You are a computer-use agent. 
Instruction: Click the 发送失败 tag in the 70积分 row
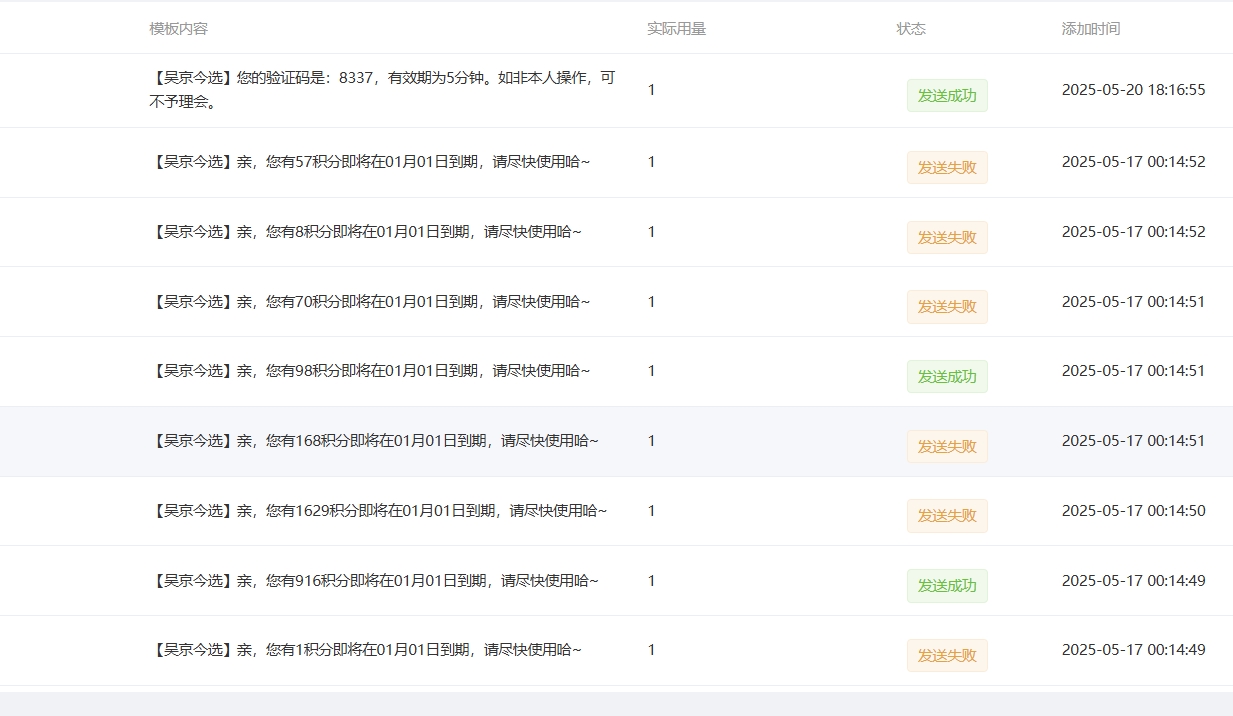(947, 307)
